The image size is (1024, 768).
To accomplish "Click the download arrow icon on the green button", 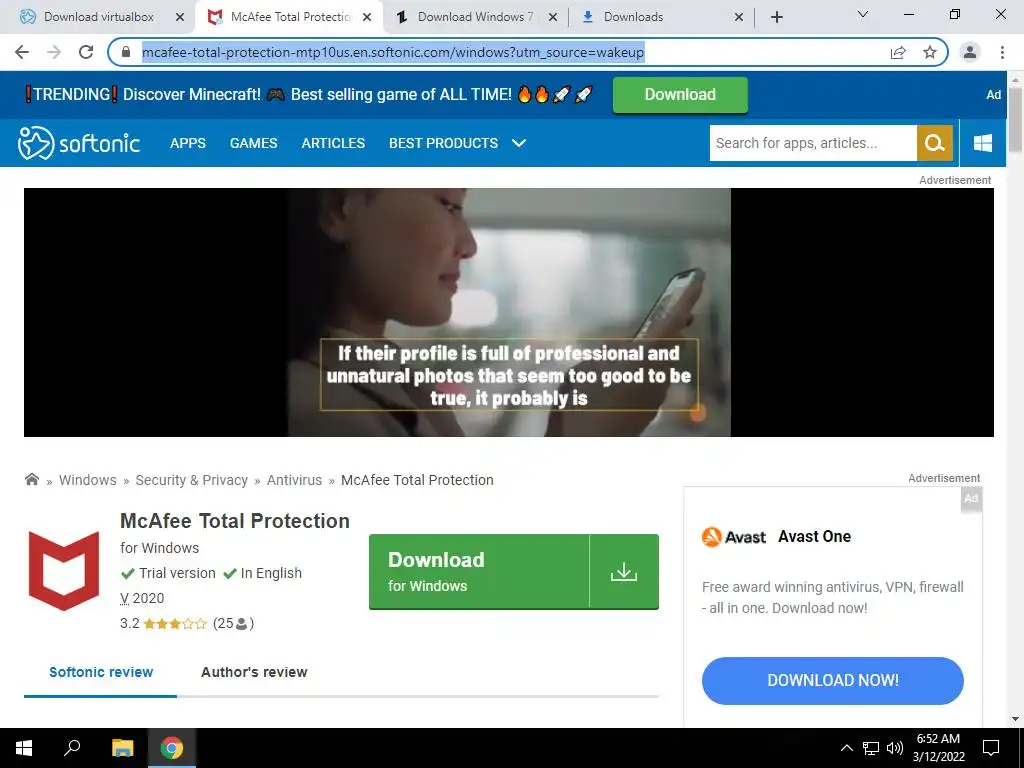I will click(x=624, y=571).
